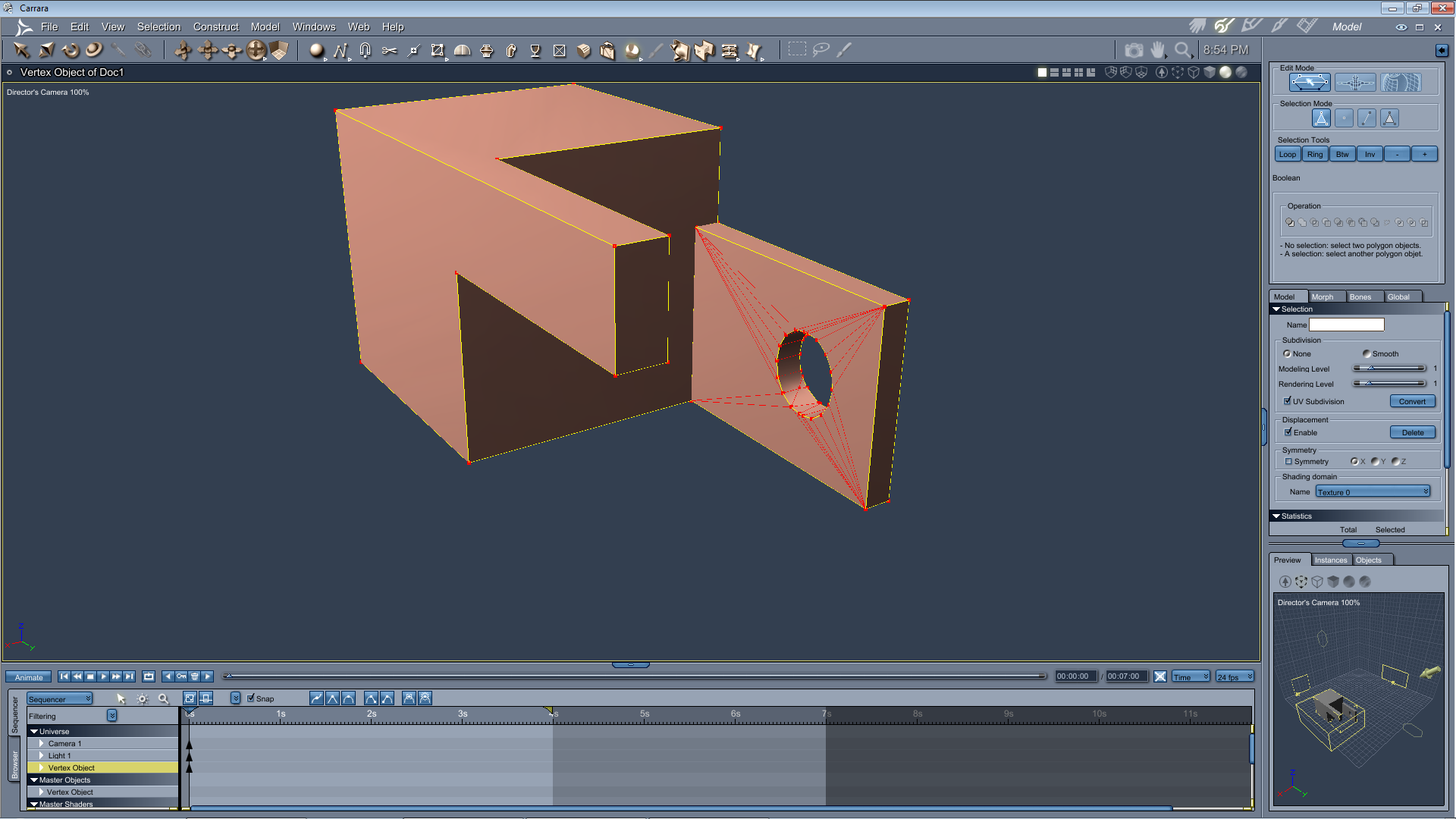Enable the Symmetry checkbox
This screenshot has width=1456, height=819.
click(x=1288, y=462)
